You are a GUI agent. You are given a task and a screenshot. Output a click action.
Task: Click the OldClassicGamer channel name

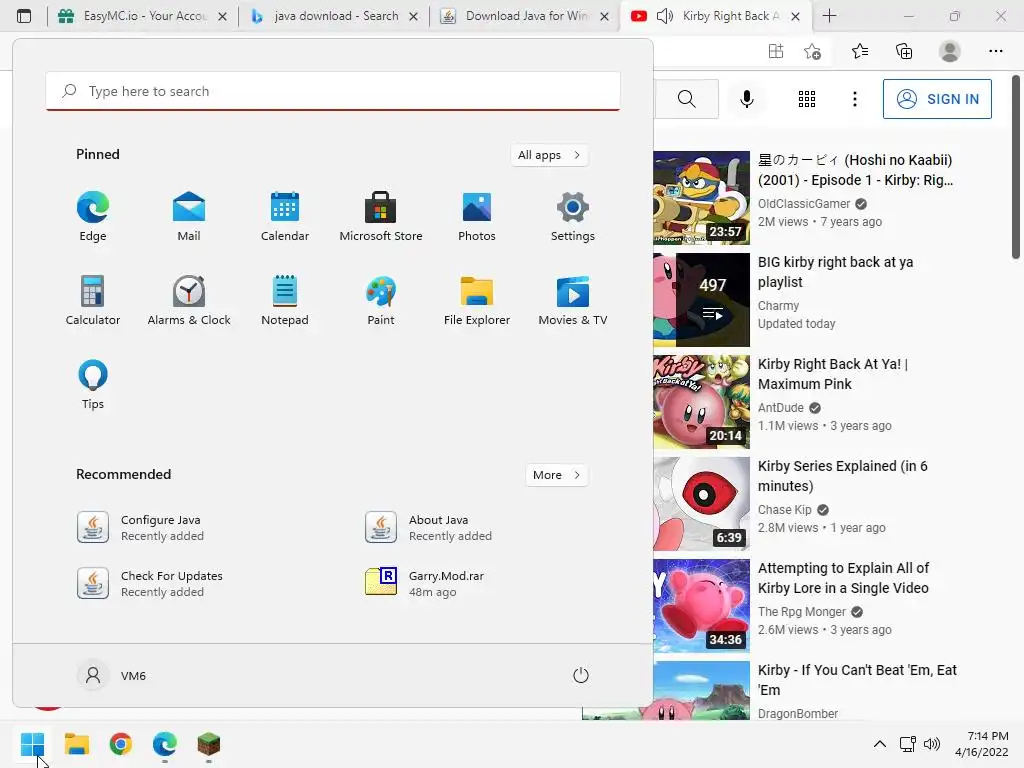point(804,204)
